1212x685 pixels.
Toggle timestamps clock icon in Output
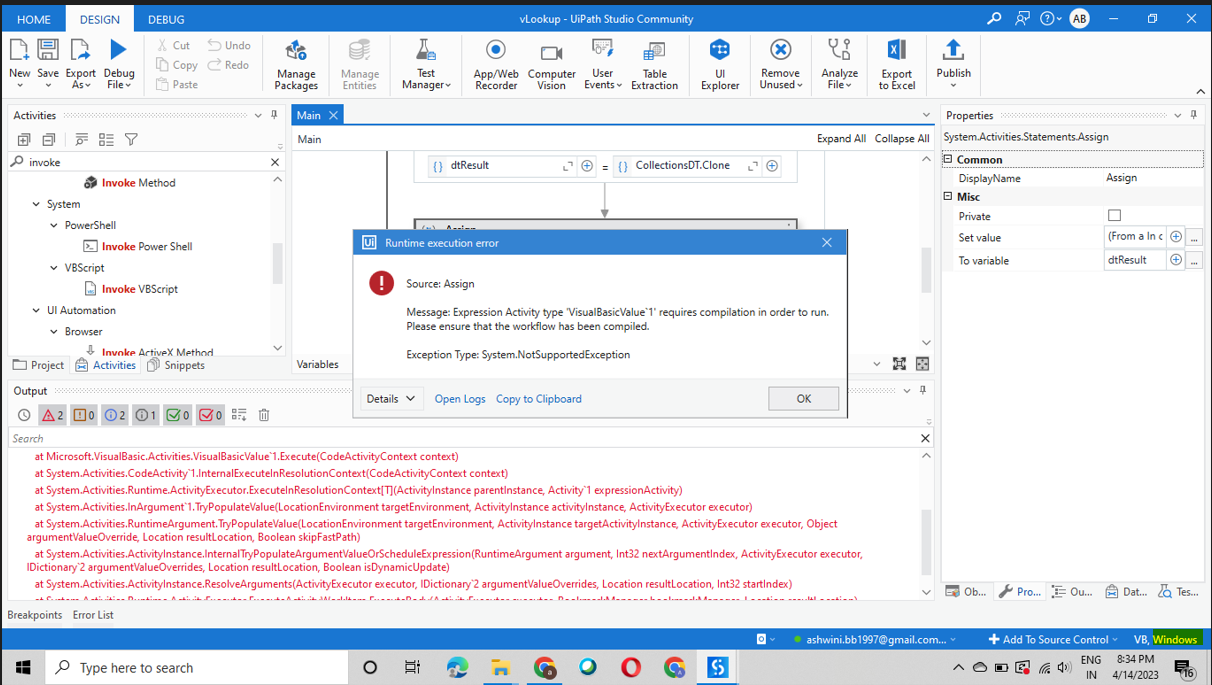(x=24, y=415)
